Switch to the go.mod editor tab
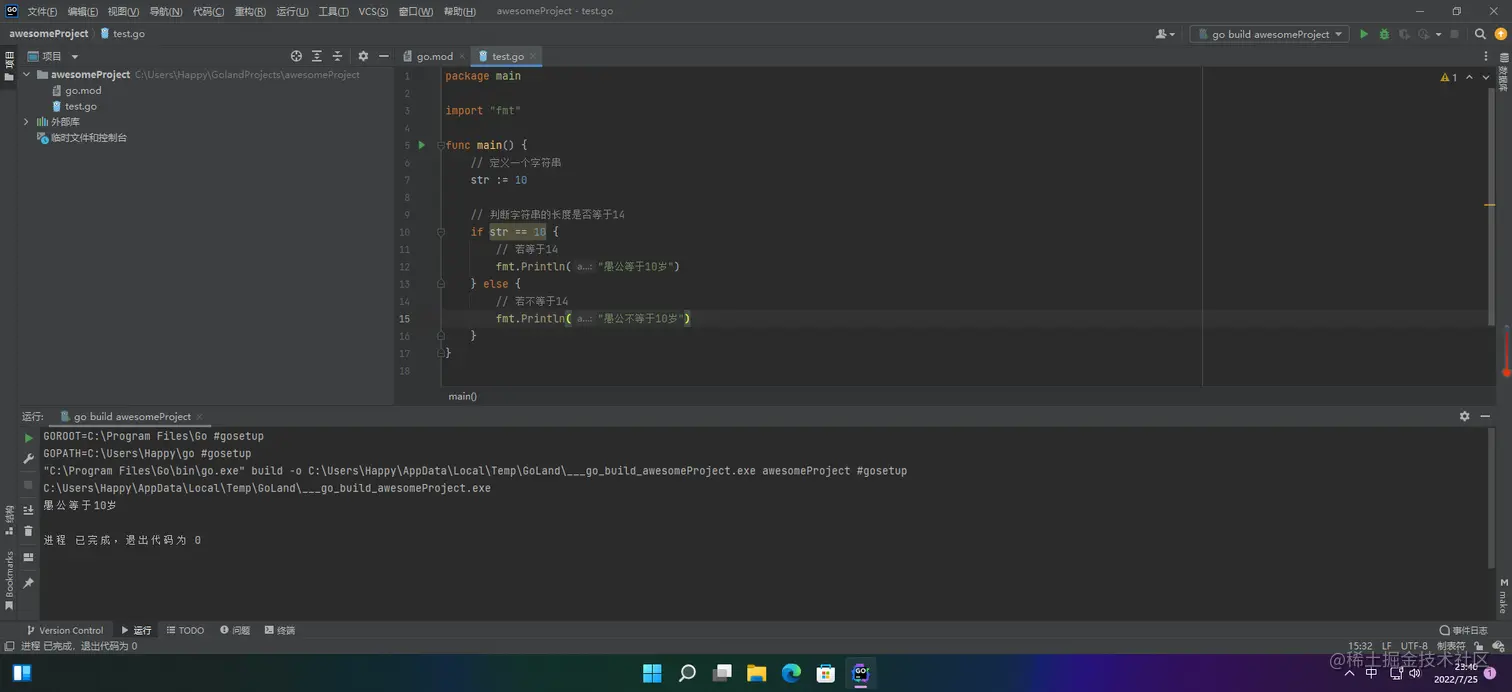This screenshot has width=1512, height=692. [434, 56]
